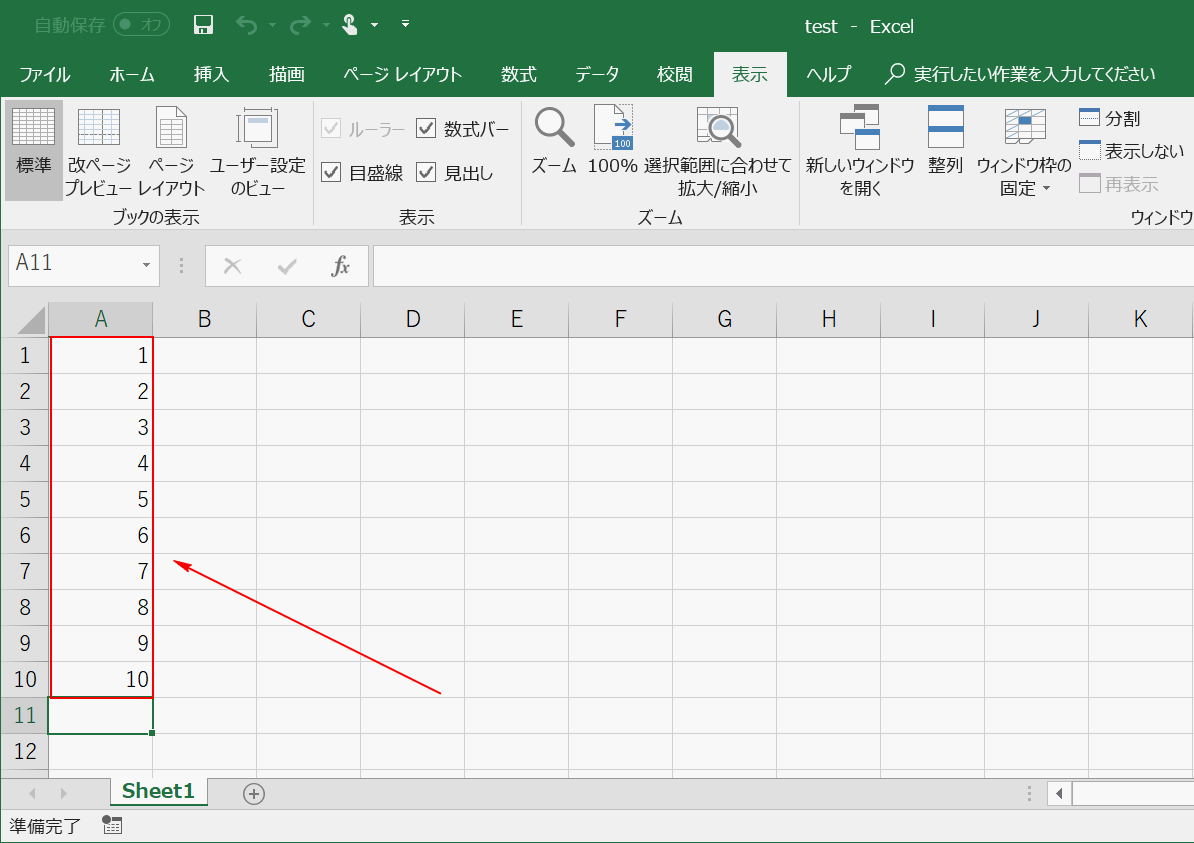Open the ホーム tab
This screenshot has width=1194, height=843.
click(x=132, y=74)
